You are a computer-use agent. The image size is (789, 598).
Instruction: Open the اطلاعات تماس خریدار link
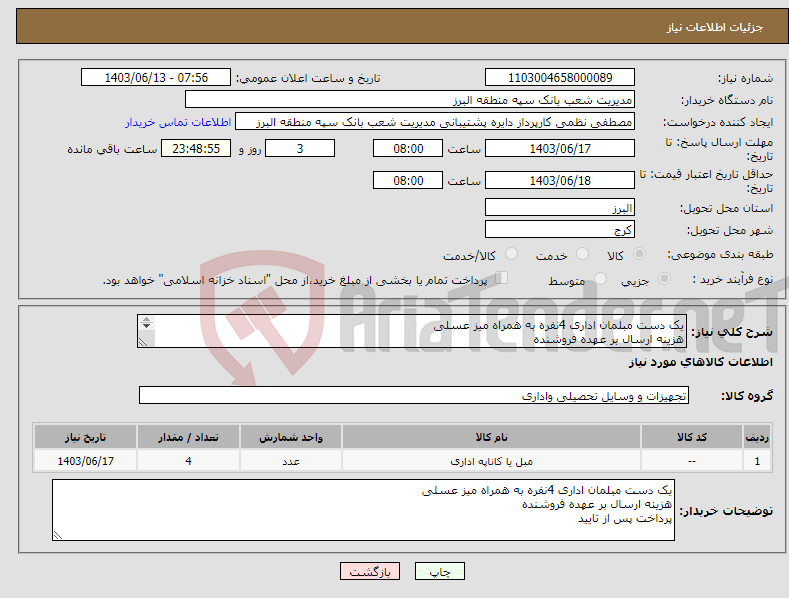[x=178, y=122]
